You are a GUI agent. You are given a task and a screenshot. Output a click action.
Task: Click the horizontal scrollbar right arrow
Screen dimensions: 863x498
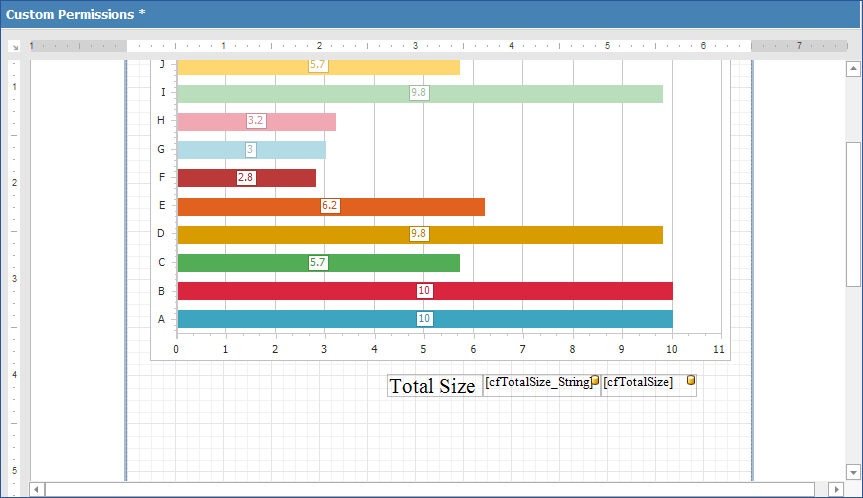(836, 489)
